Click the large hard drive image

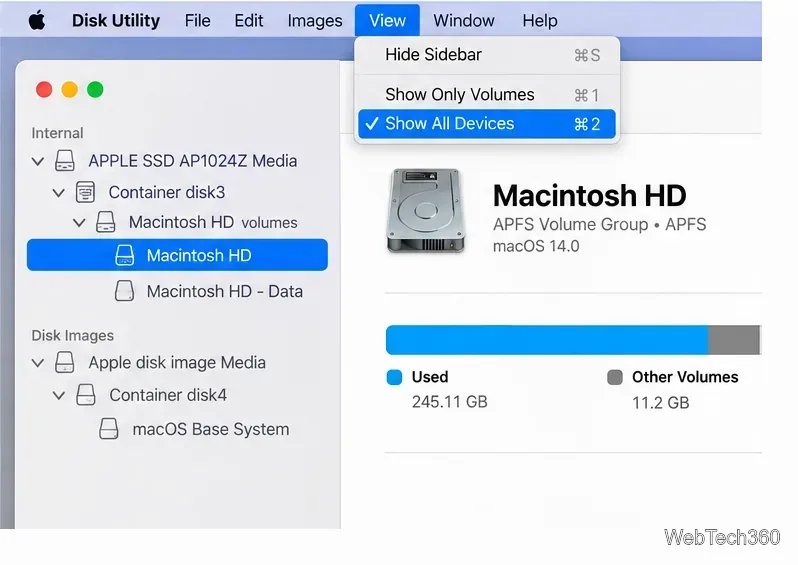(426, 211)
